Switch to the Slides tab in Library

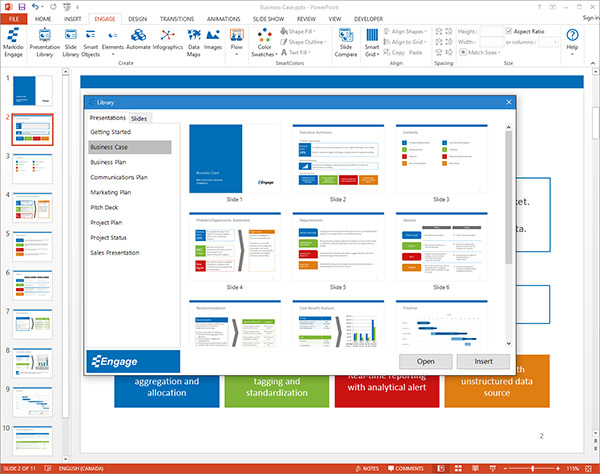(139, 119)
